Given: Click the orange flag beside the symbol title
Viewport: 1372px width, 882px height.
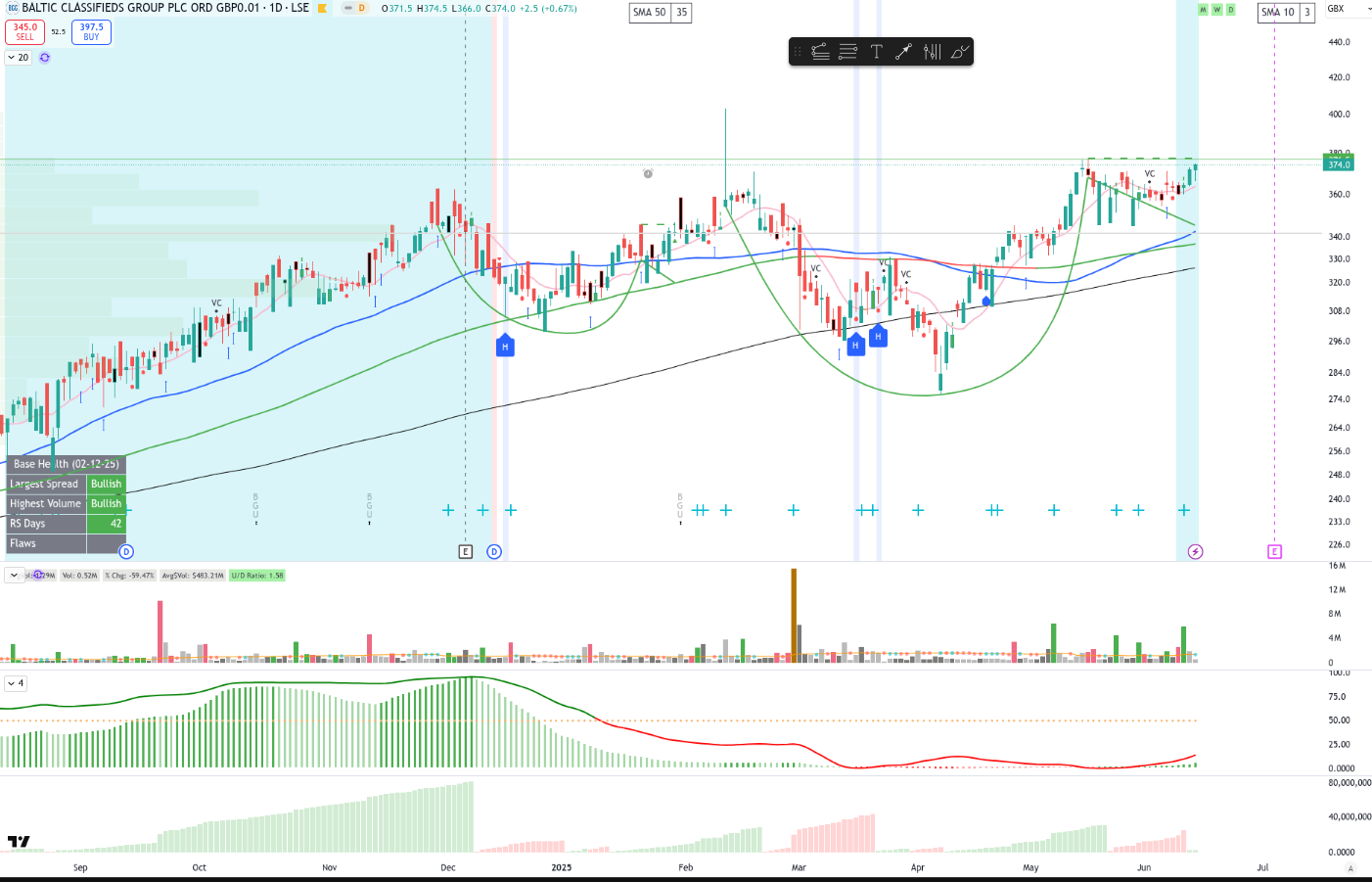Looking at the screenshot, I should click(322, 8).
